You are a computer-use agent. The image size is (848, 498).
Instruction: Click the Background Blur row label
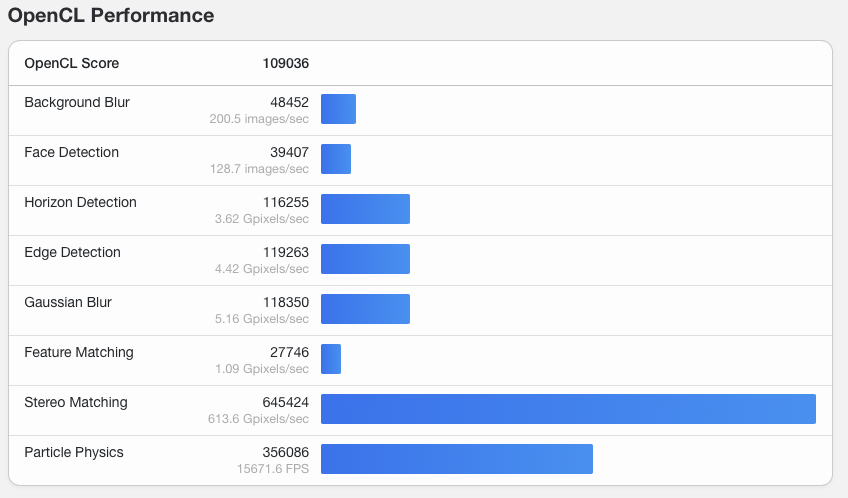coord(77,102)
